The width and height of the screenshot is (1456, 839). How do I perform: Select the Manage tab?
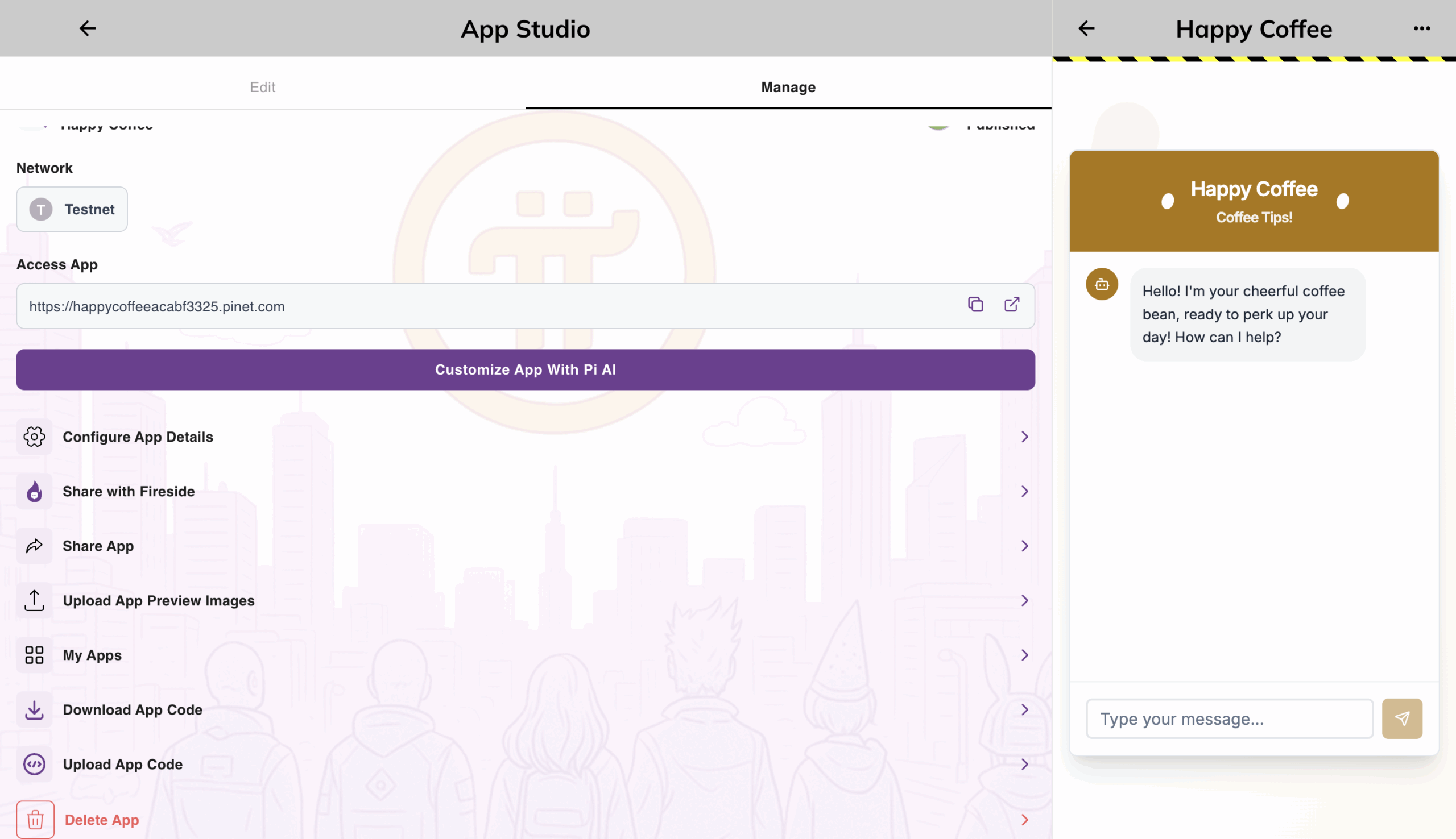tap(787, 87)
